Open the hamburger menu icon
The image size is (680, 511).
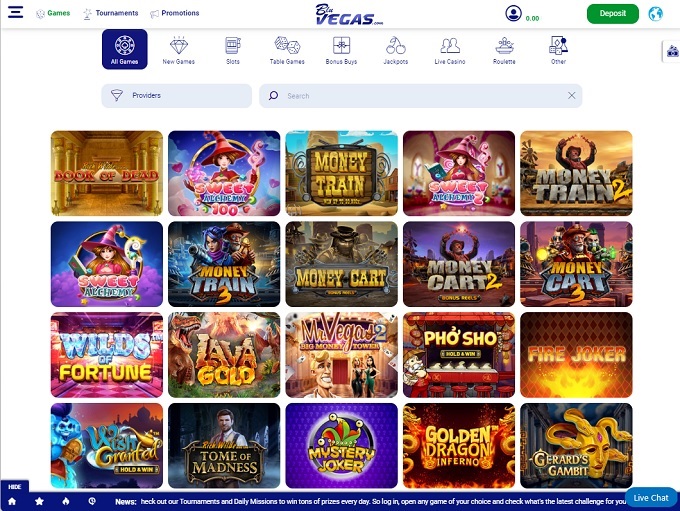click(x=15, y=12)
